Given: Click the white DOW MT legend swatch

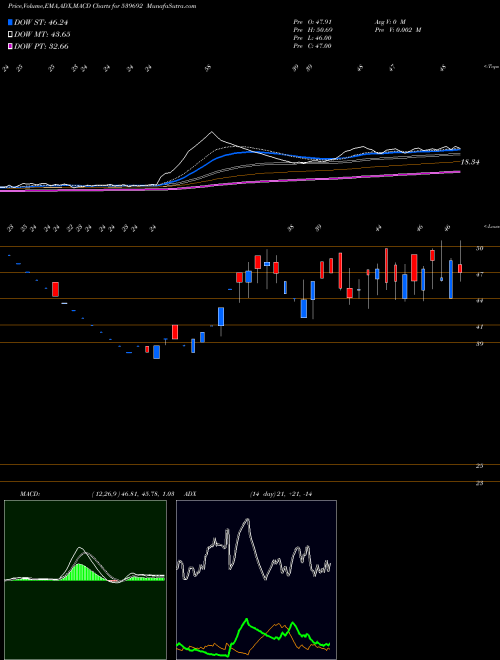Looking at the screenshot, I should pos(11,35).
